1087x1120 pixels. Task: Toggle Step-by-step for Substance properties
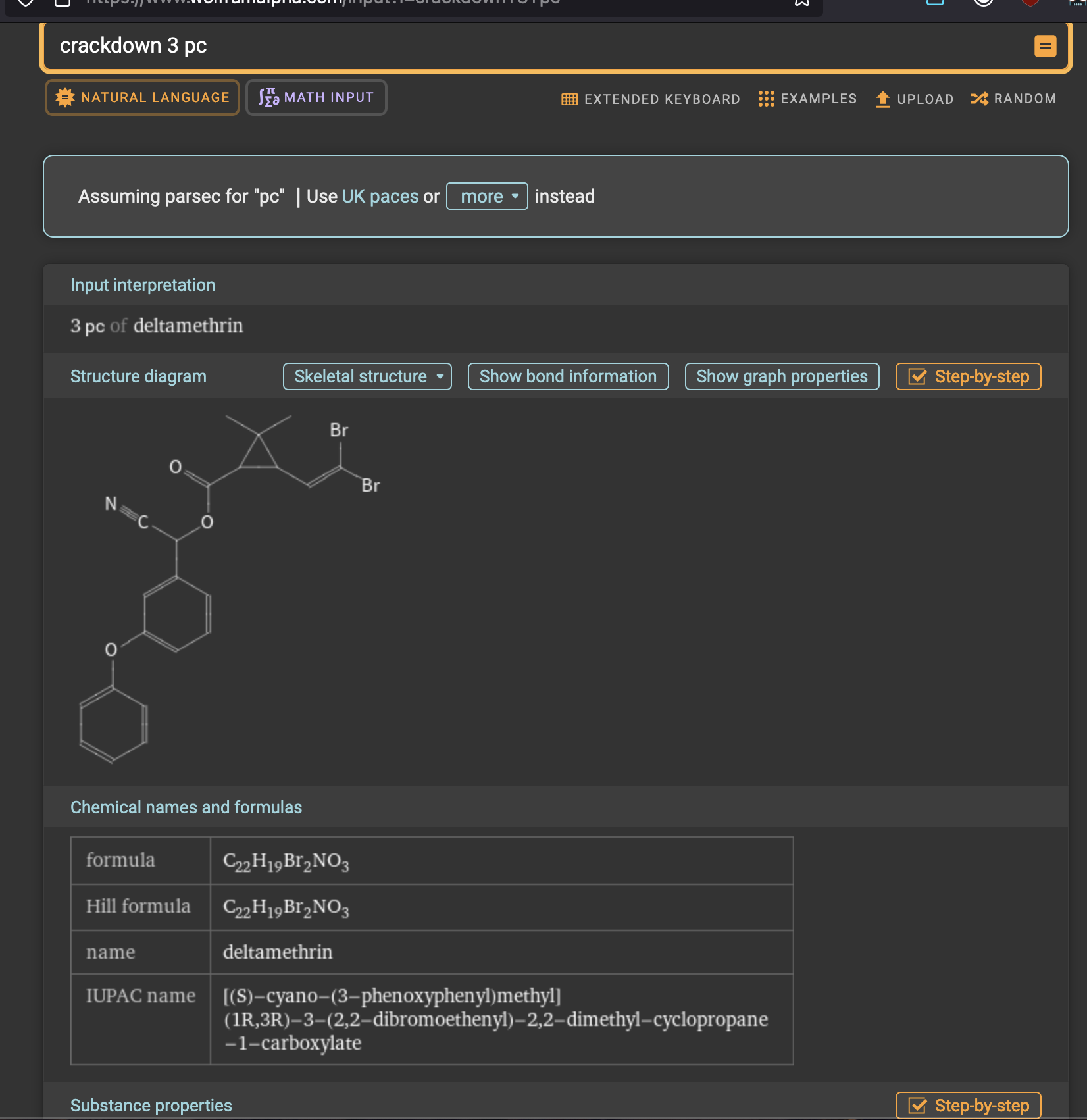click(x=968, y=1106)
